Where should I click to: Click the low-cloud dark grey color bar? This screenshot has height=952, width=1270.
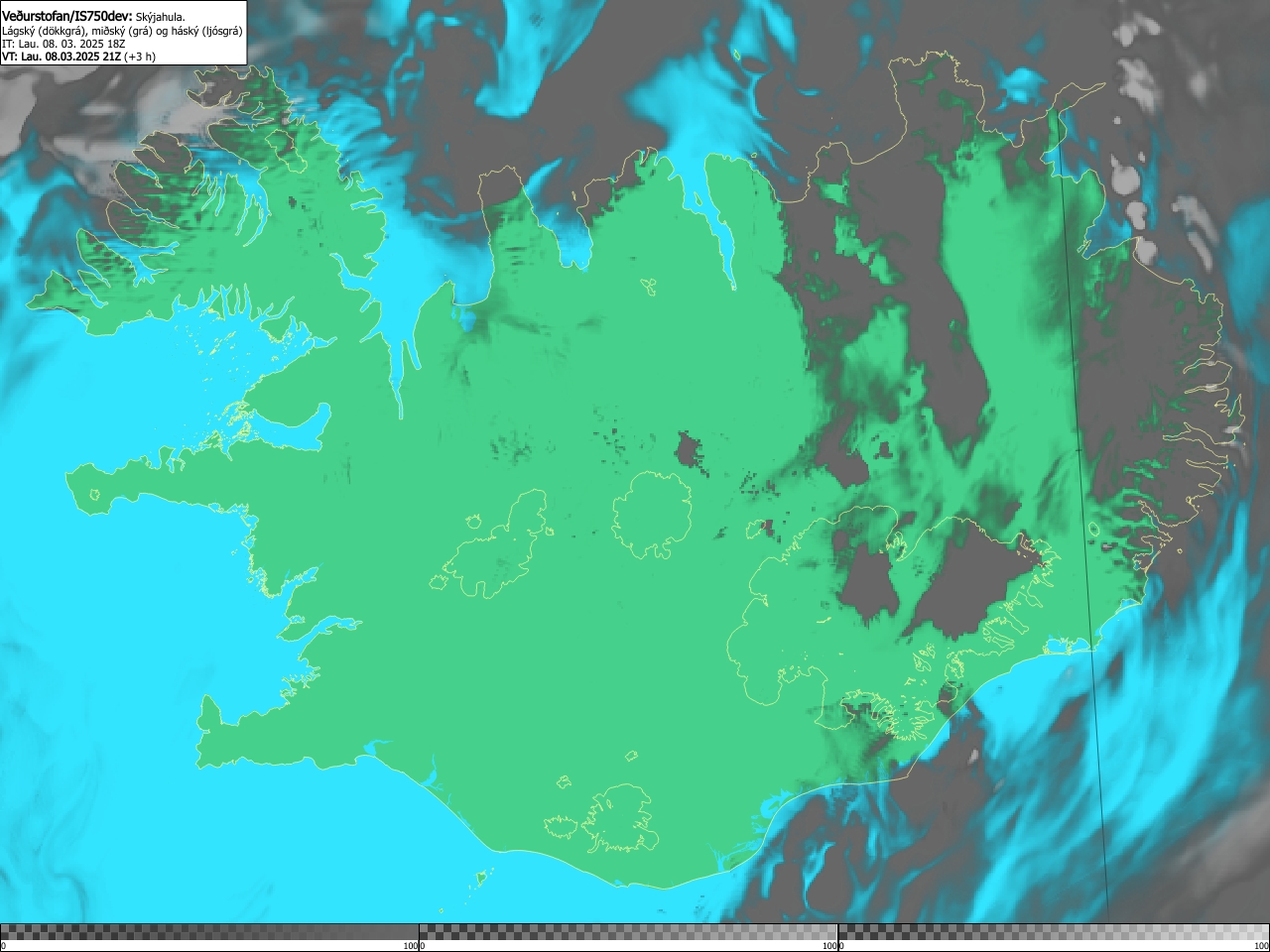209,932
